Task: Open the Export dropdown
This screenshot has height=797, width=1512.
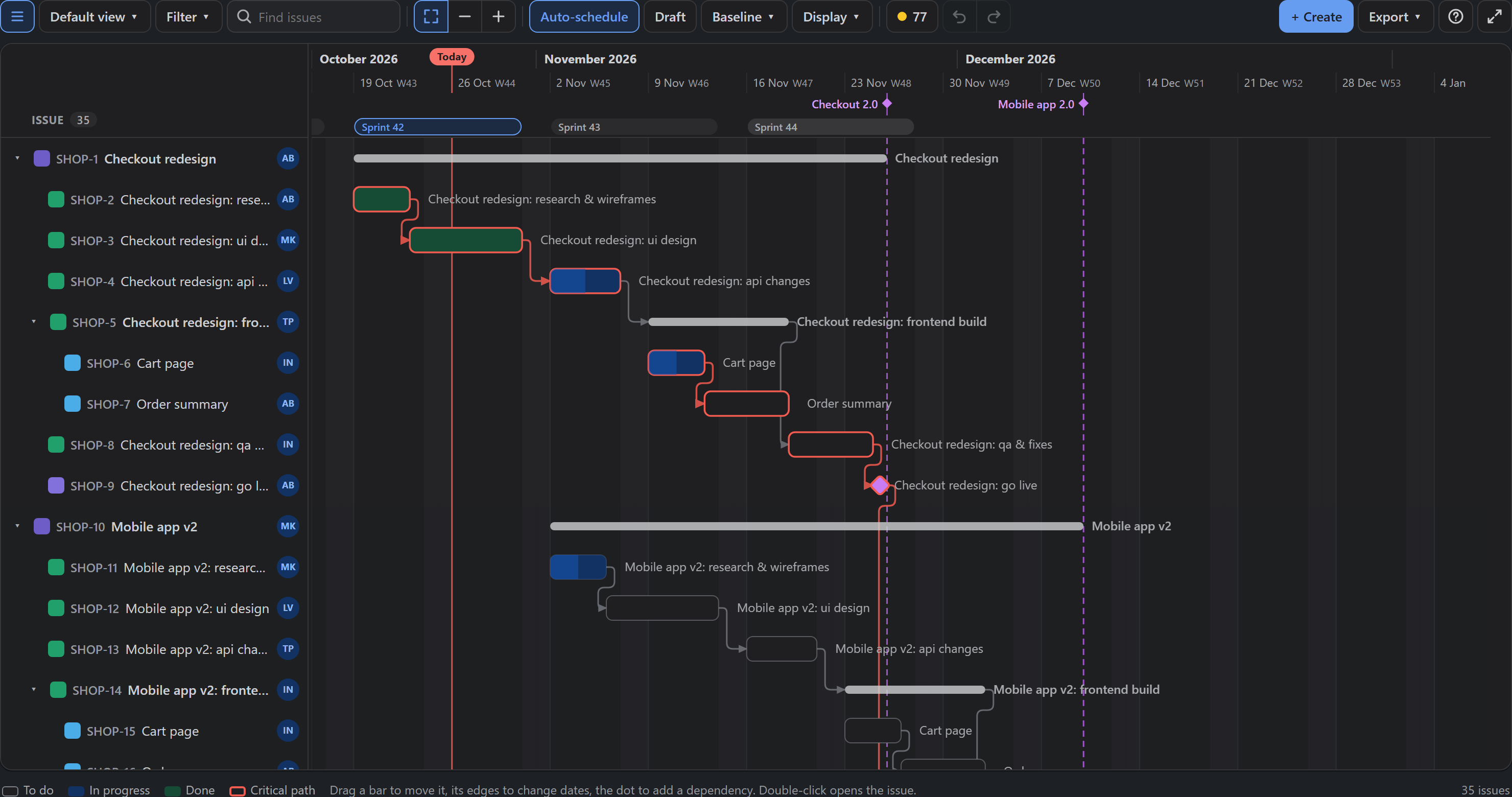Action: point(1395,16)
